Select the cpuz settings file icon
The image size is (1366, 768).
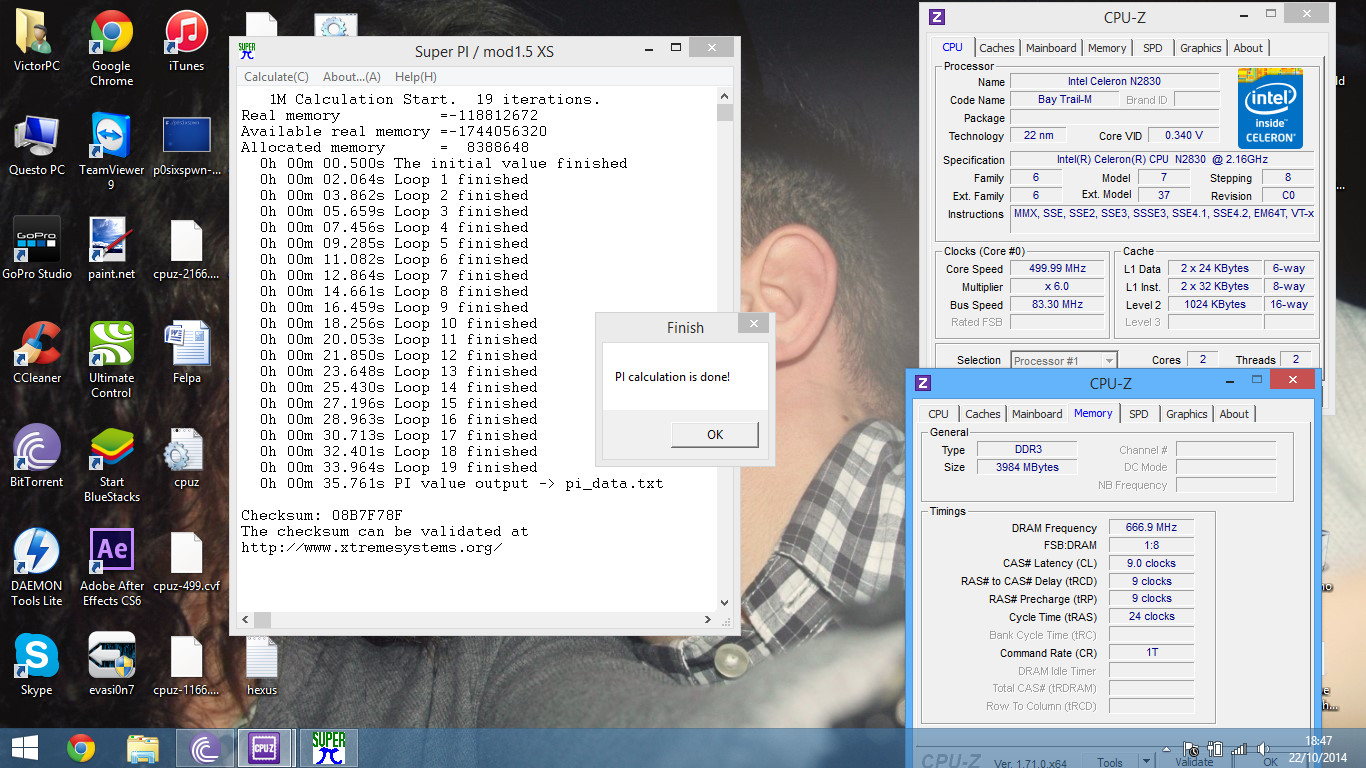coord(186,457)
